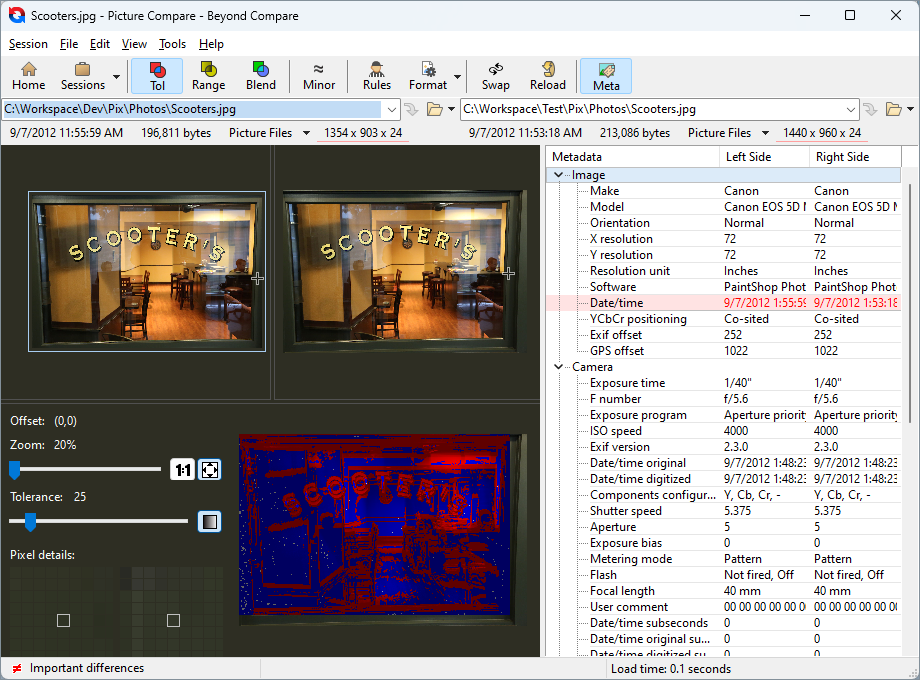Reload both compared images
The height and width of the screenshot is (680, 920).
[548, 75]
